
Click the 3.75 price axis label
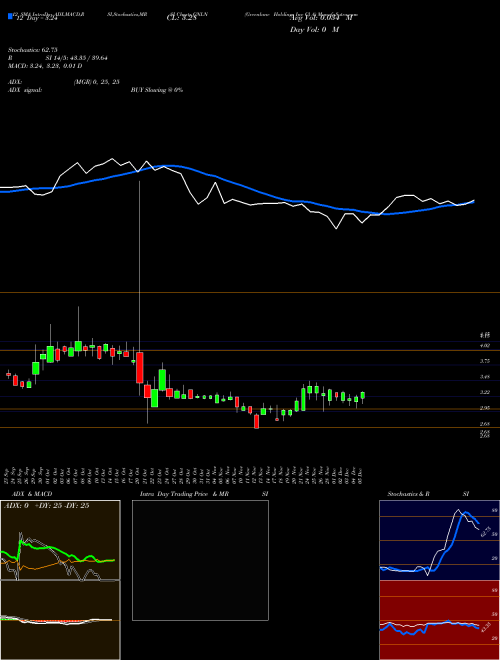pyautogui.click(x=485, y=361)
